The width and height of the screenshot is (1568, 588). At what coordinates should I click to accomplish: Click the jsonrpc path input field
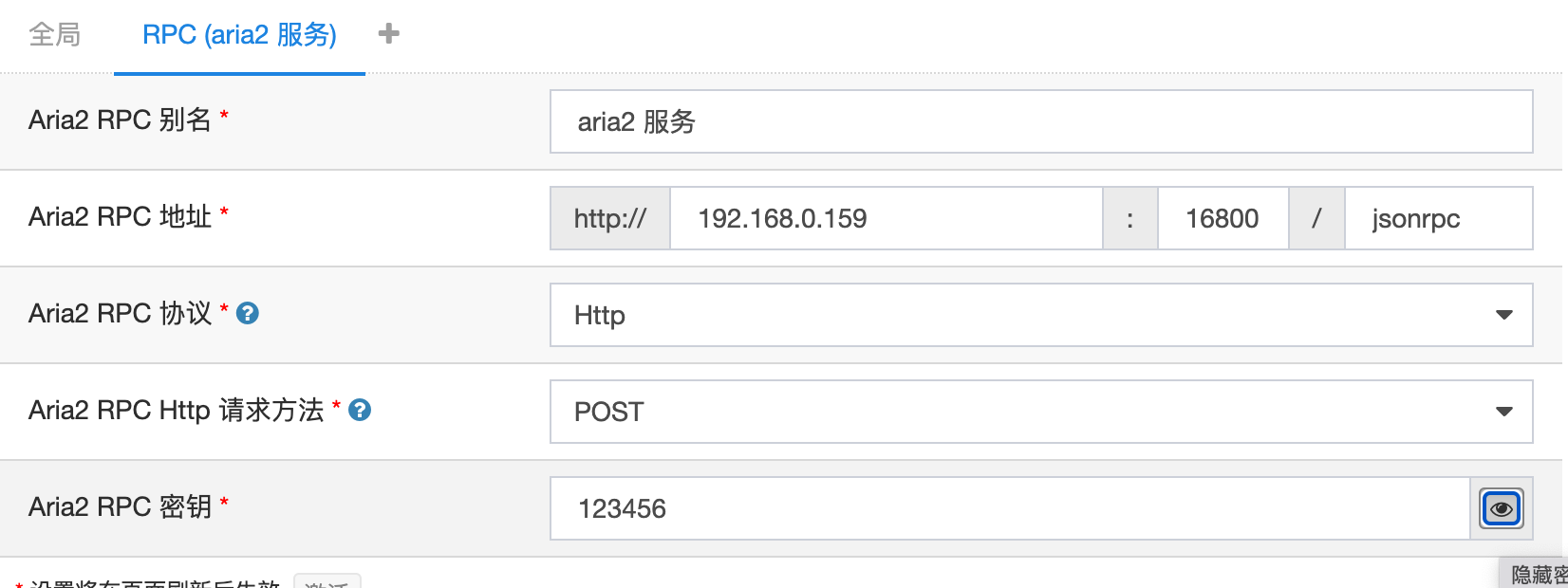click(x=1437, y=218)
